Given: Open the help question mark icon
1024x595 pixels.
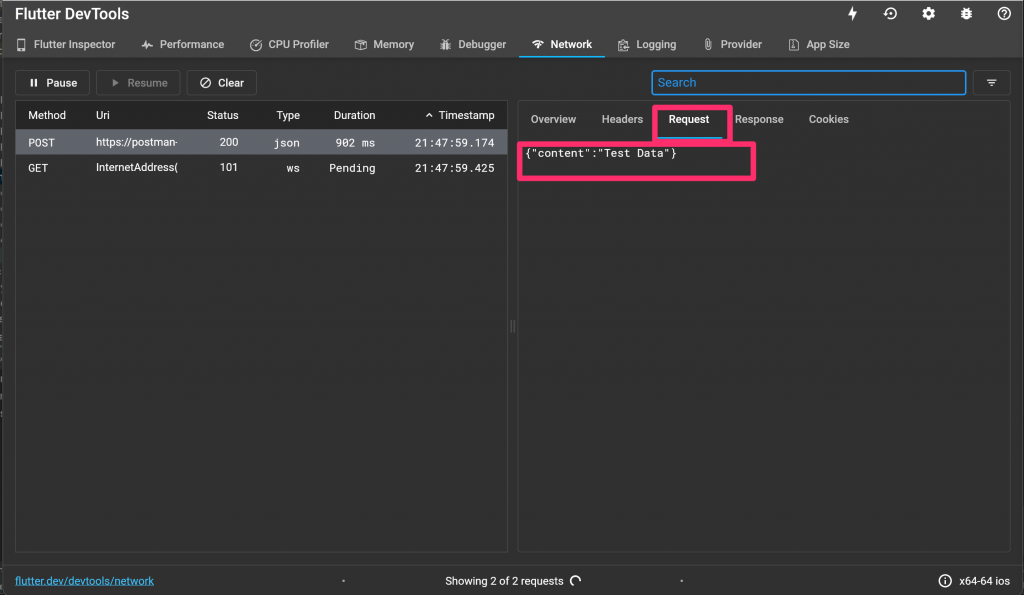Looking at the screenshot, I should pyautogui.click(x=1004, y=14).
